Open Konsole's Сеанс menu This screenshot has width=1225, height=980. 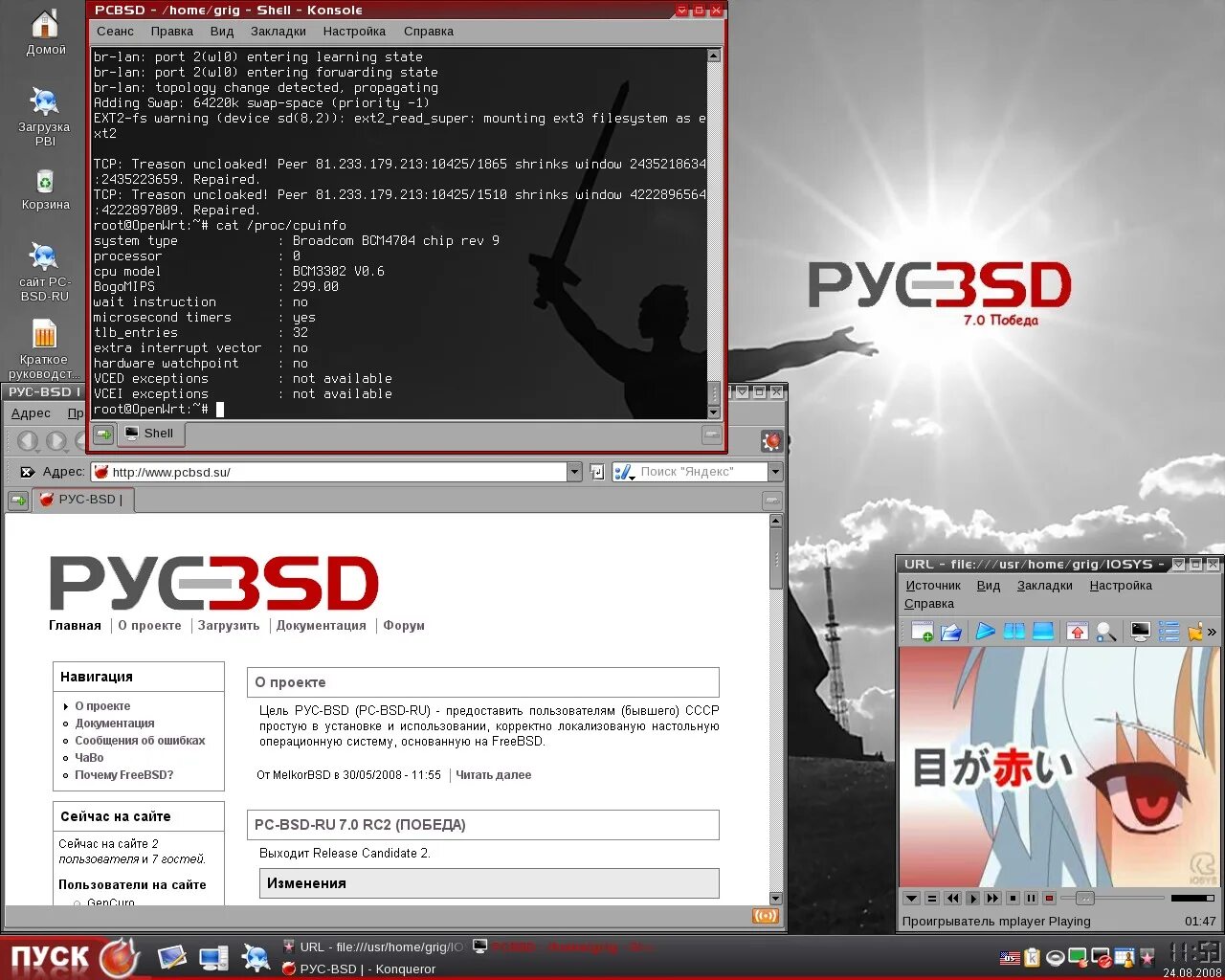[x=115, y=32]
